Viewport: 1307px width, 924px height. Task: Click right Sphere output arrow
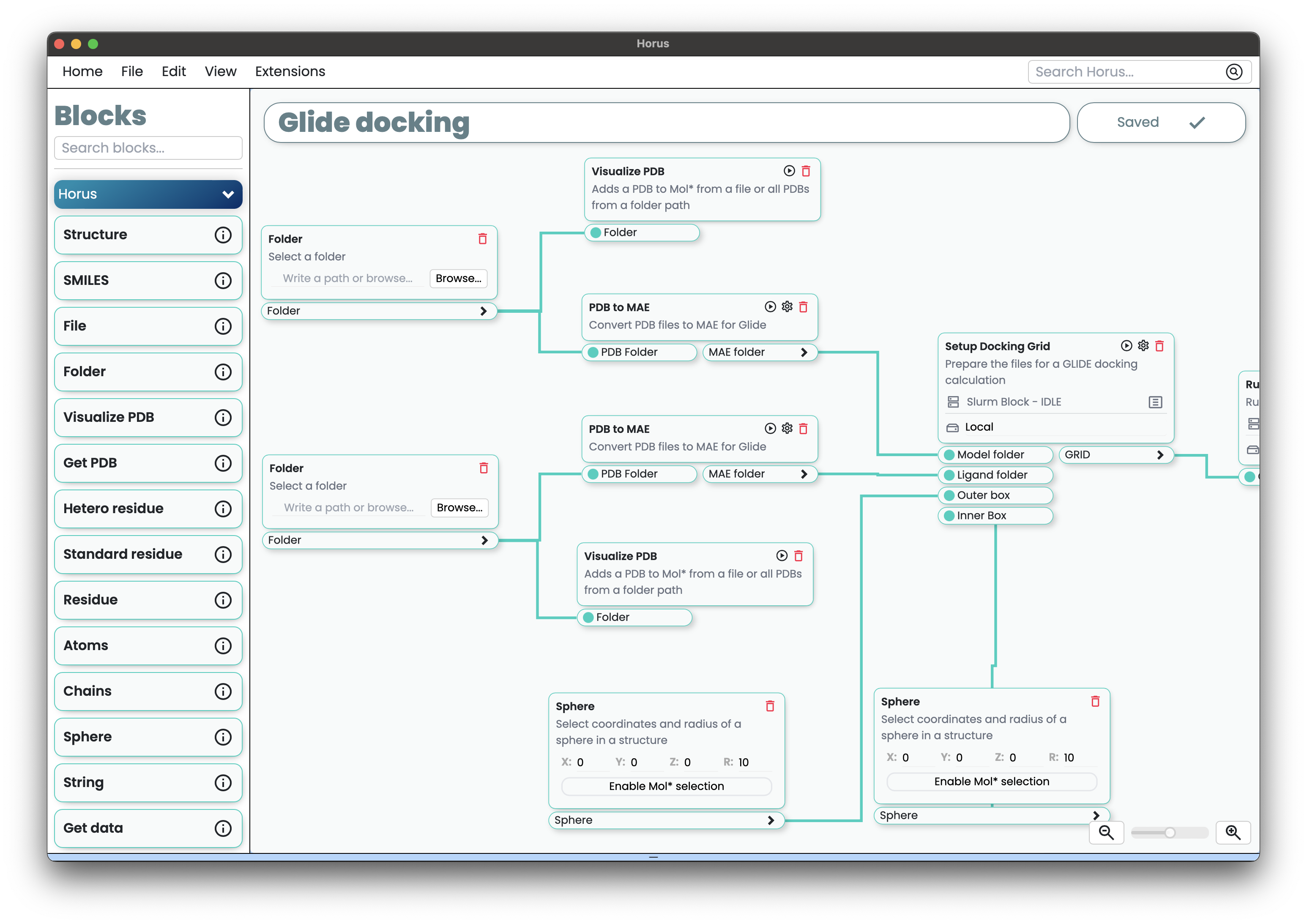[1097, 815]
